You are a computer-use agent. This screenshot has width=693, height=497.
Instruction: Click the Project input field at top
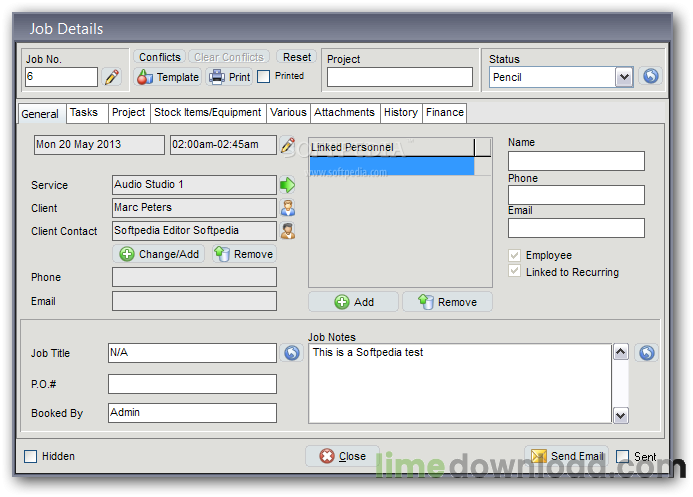400,77
